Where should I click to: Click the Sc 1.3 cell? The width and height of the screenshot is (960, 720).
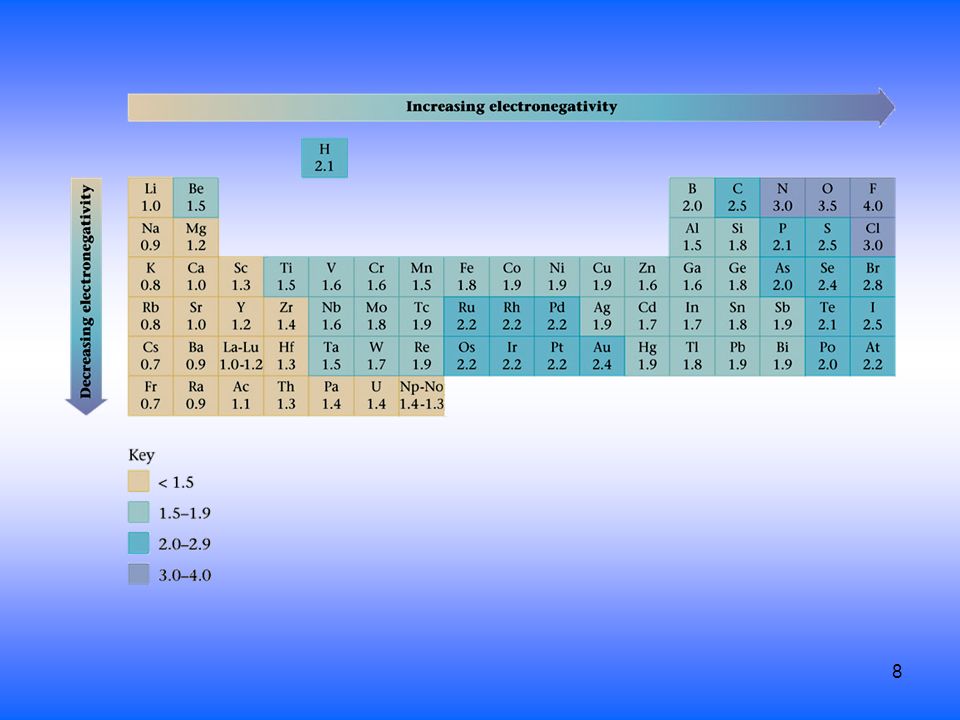tap(241, 277)
